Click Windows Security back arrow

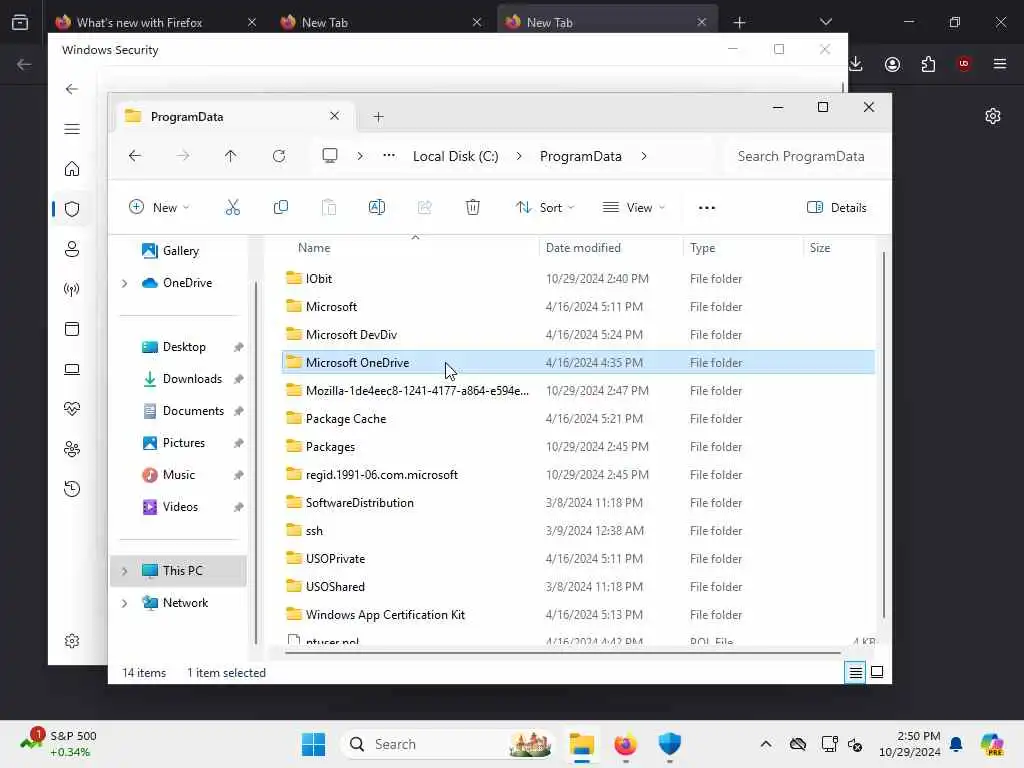tap(72, 89)
